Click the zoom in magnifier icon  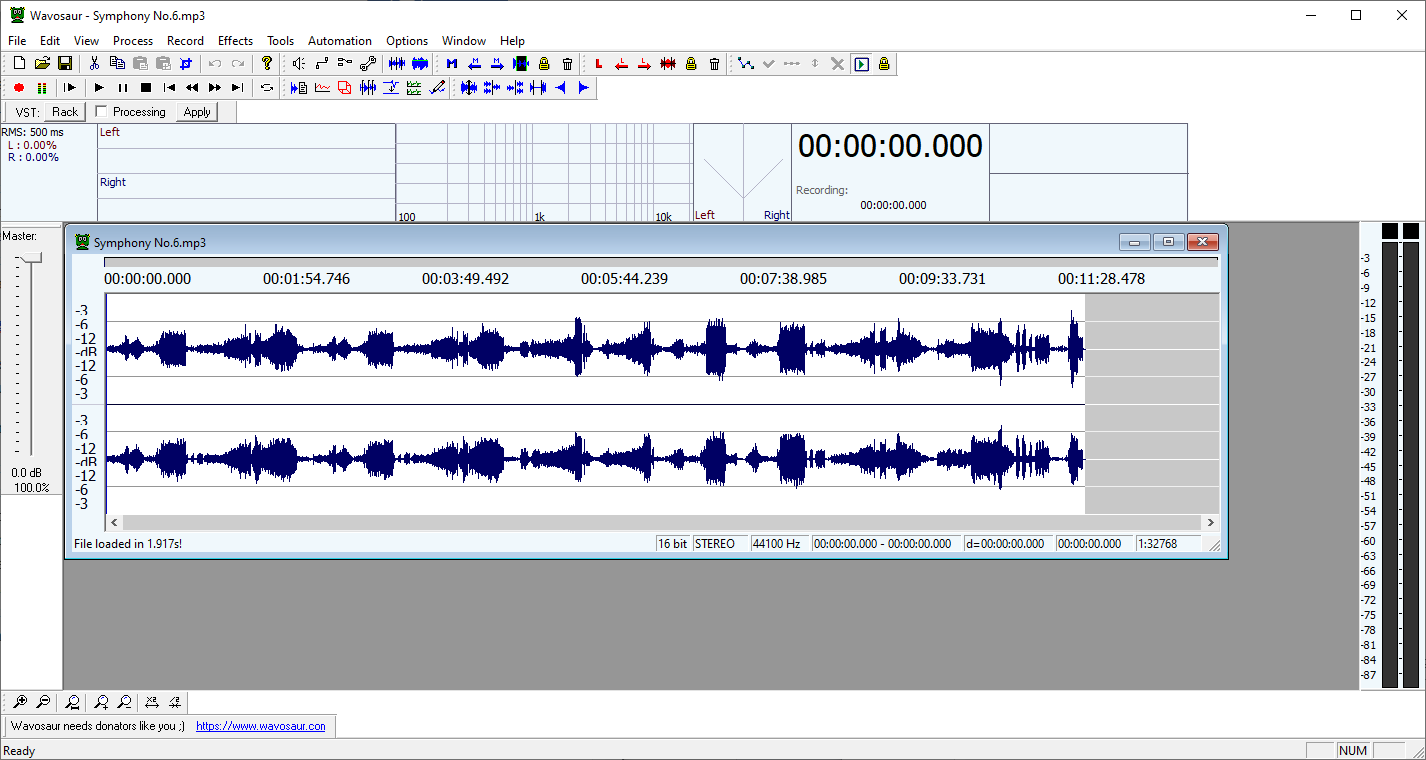(20, 702)
